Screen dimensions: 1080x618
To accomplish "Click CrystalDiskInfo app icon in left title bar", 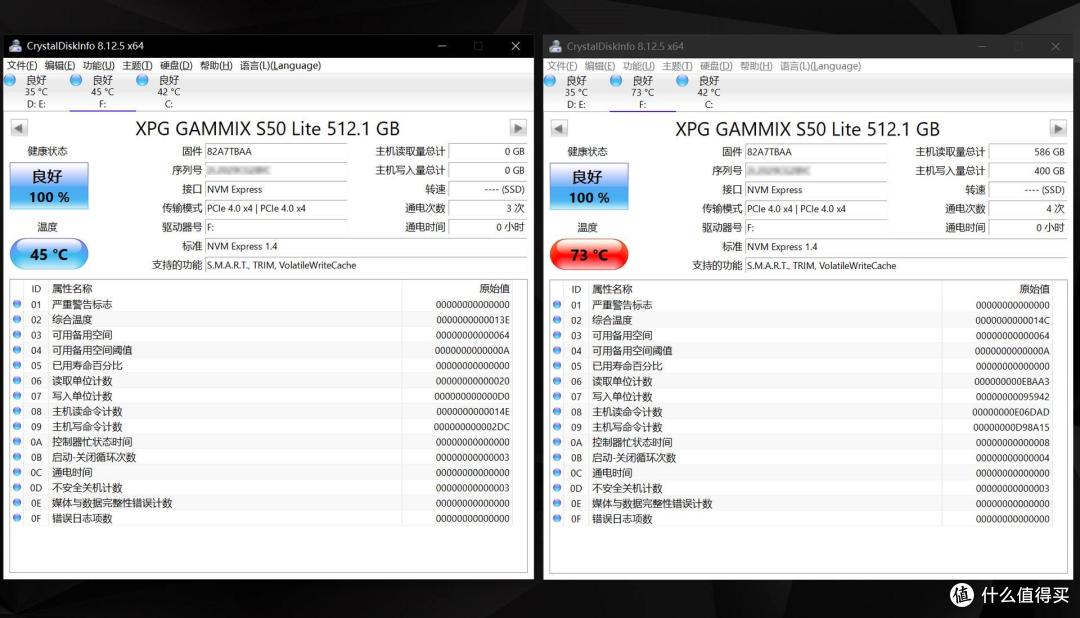I will point(15,45).
